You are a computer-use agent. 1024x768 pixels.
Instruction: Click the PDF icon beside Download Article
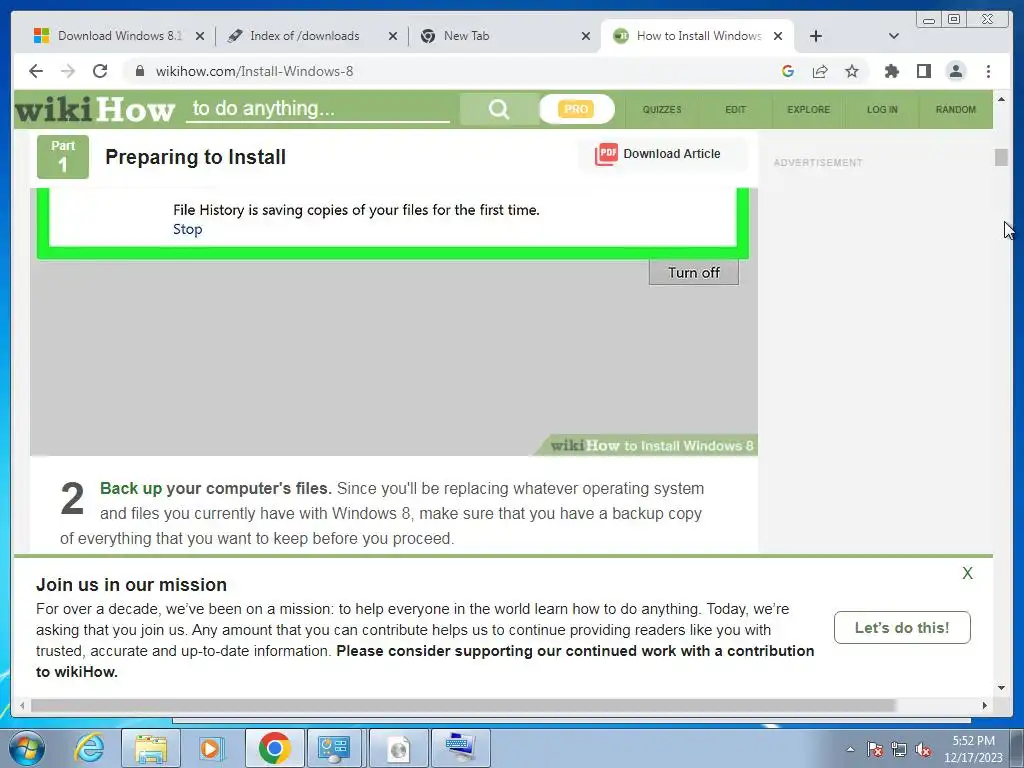tap(605, 154)
